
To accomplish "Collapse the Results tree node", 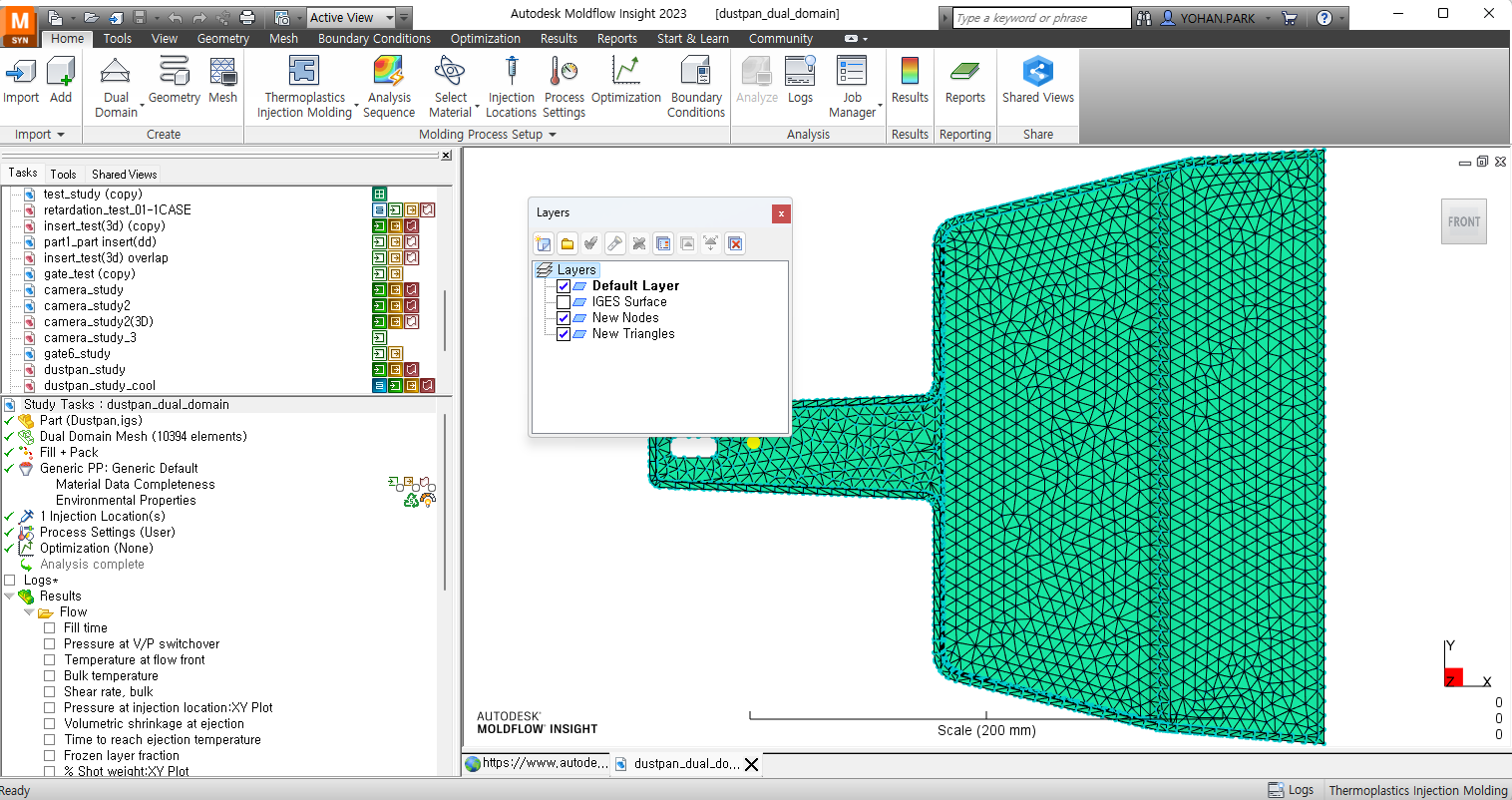I will tap(9, 597).
